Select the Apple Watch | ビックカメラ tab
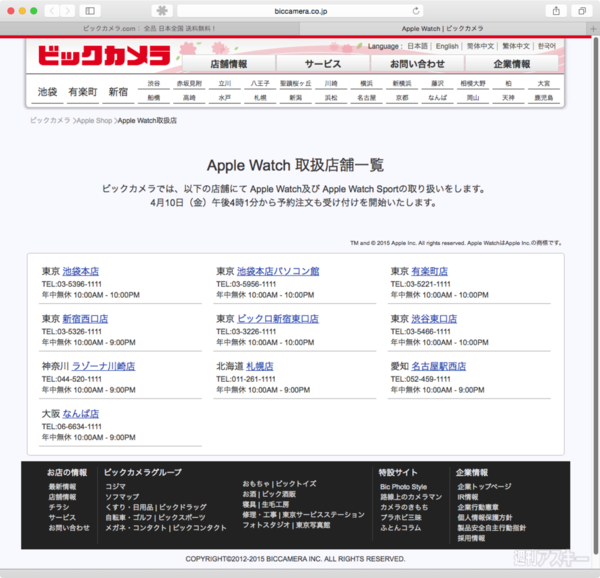600x578 pixels. 443,29
